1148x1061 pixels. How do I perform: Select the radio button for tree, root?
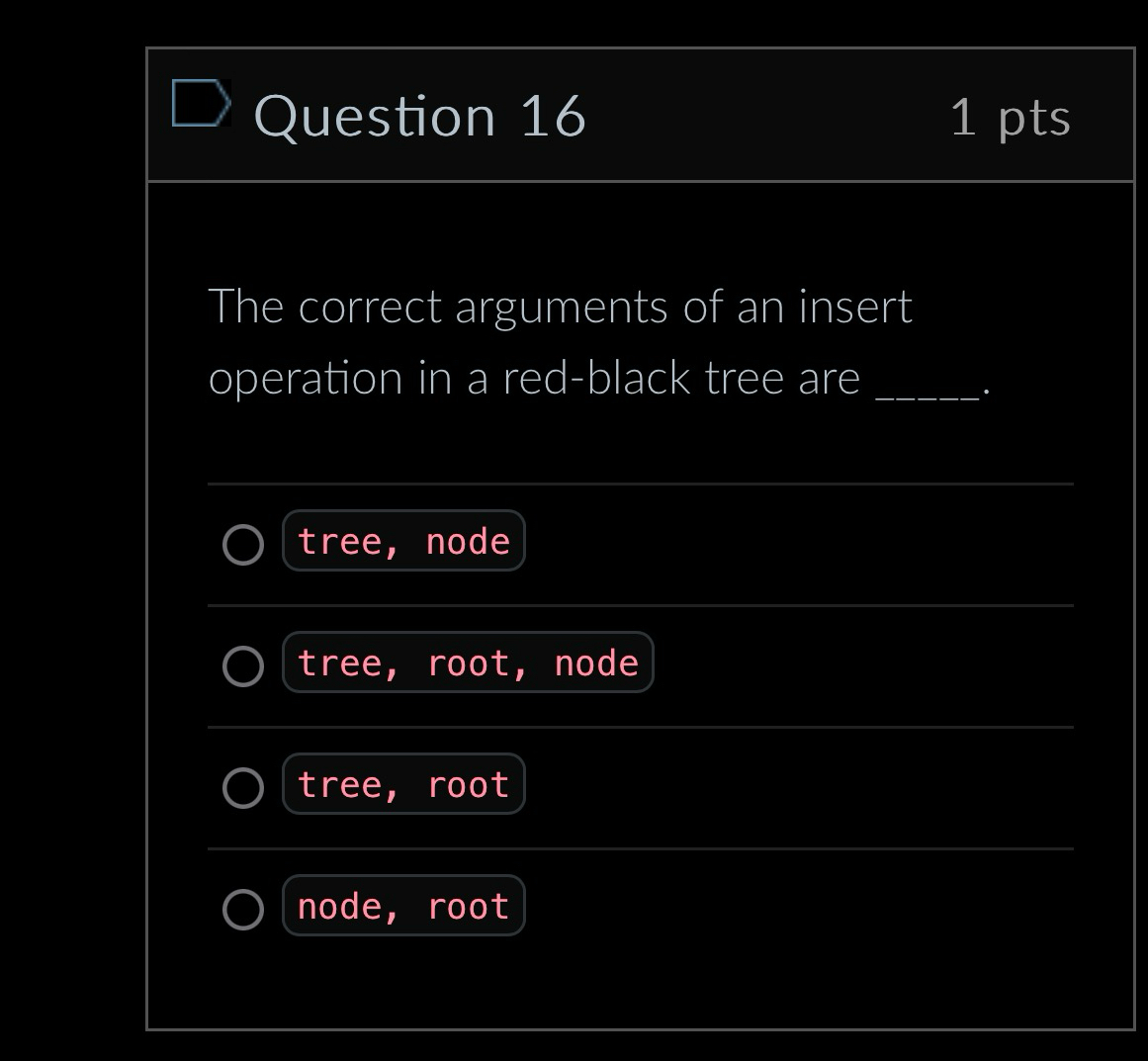(x=243, y=788)
